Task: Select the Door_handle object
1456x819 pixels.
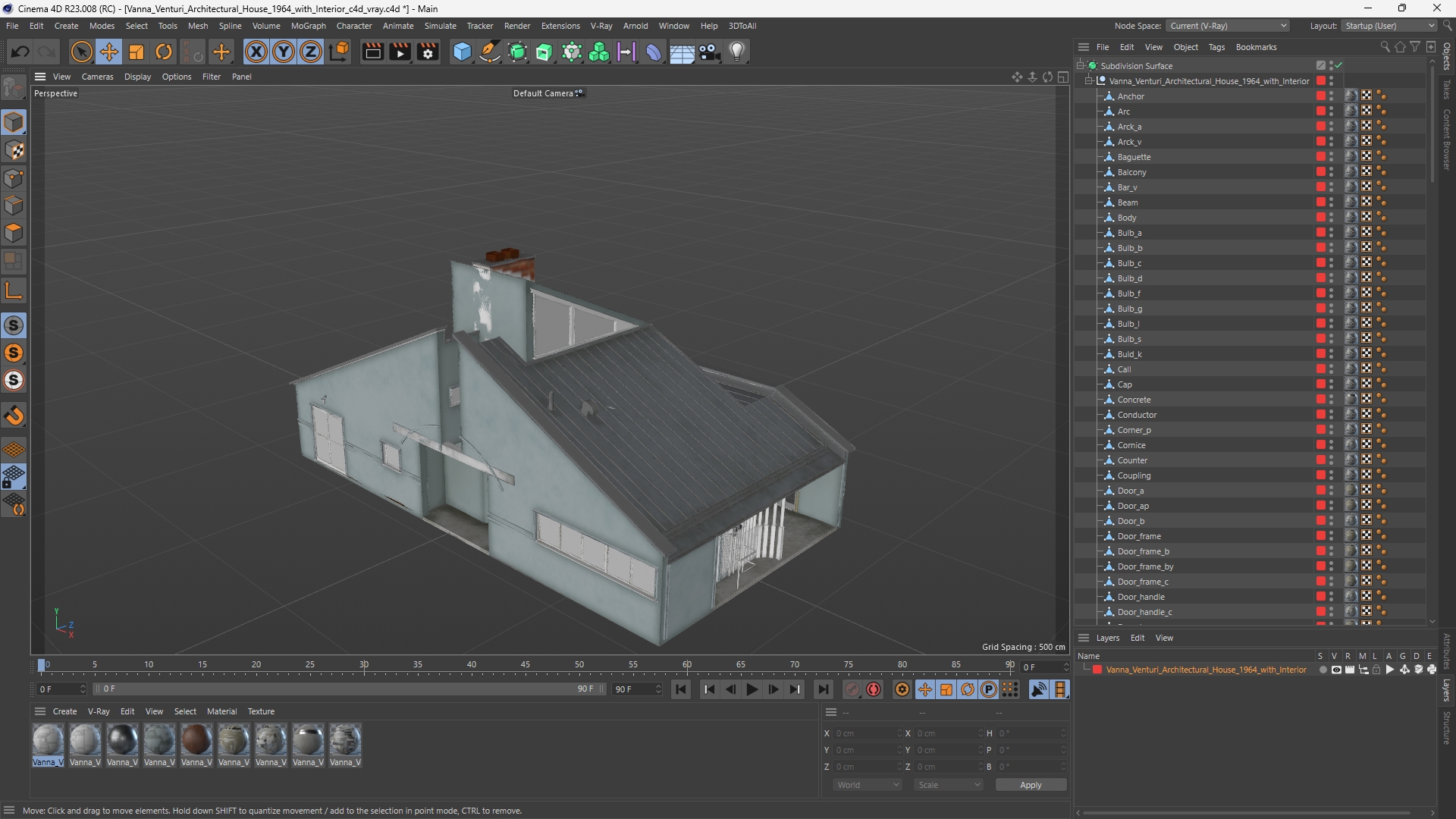Action: click(x=1141, y=597)
